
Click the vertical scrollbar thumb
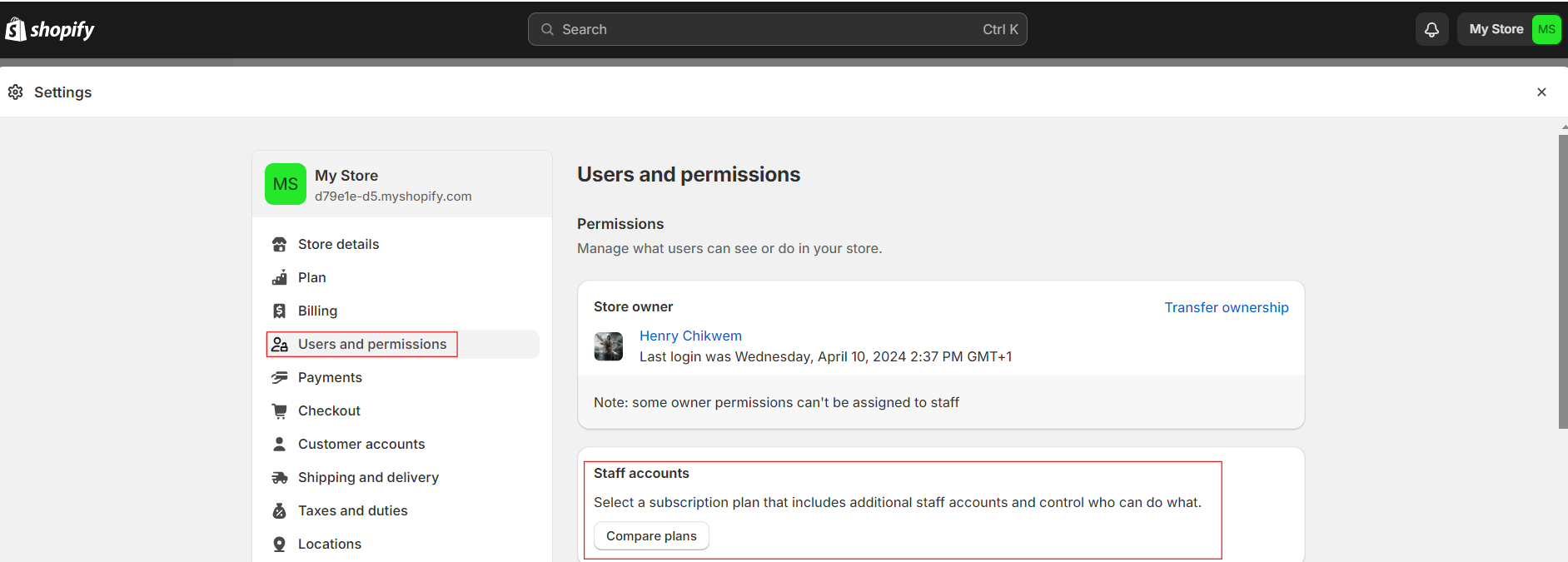point(1563,281)
